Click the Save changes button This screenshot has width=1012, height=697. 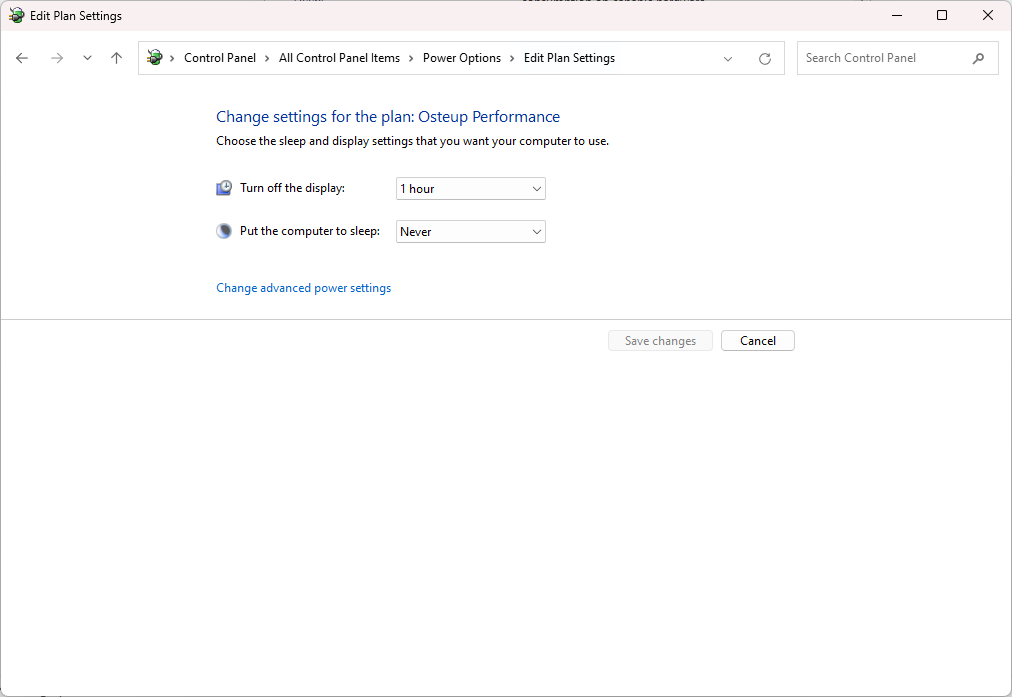point(660,341)
